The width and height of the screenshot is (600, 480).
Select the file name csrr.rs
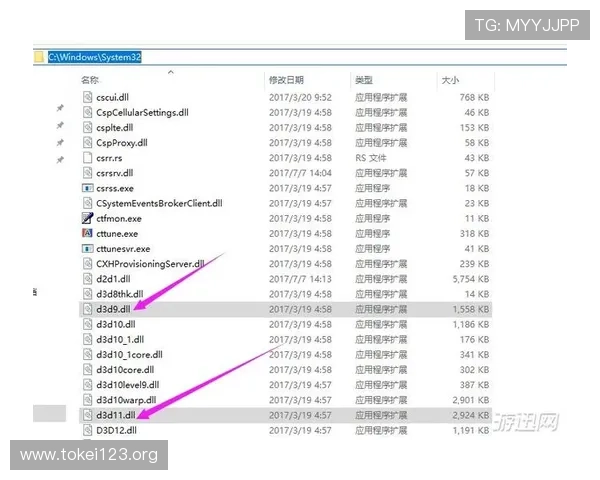(x=109, y=158)
